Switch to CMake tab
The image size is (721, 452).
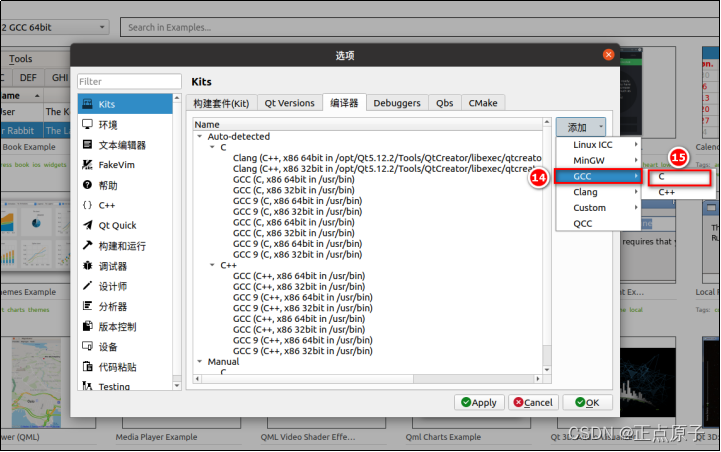(483, 103)
